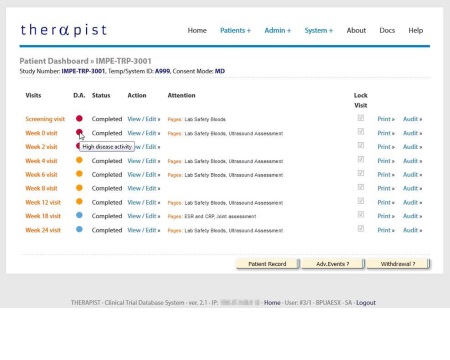Open the Week 0 visit link
Screen dimensions: 450x360
(x=41, y=133)
